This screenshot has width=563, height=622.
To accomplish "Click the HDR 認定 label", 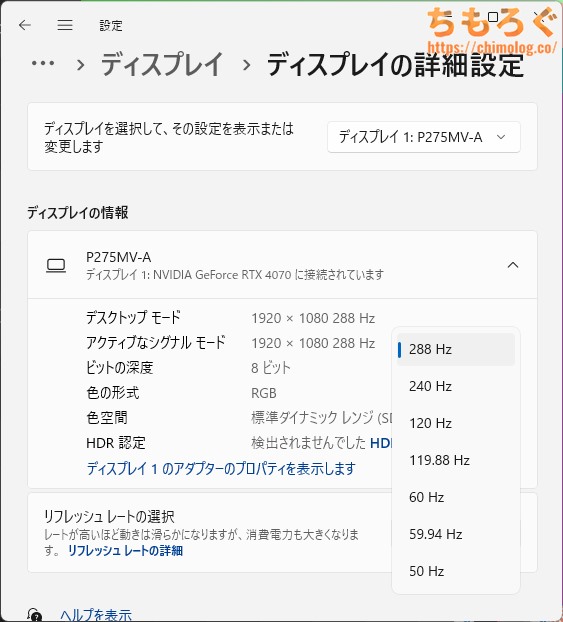I will tap(116, 443).
